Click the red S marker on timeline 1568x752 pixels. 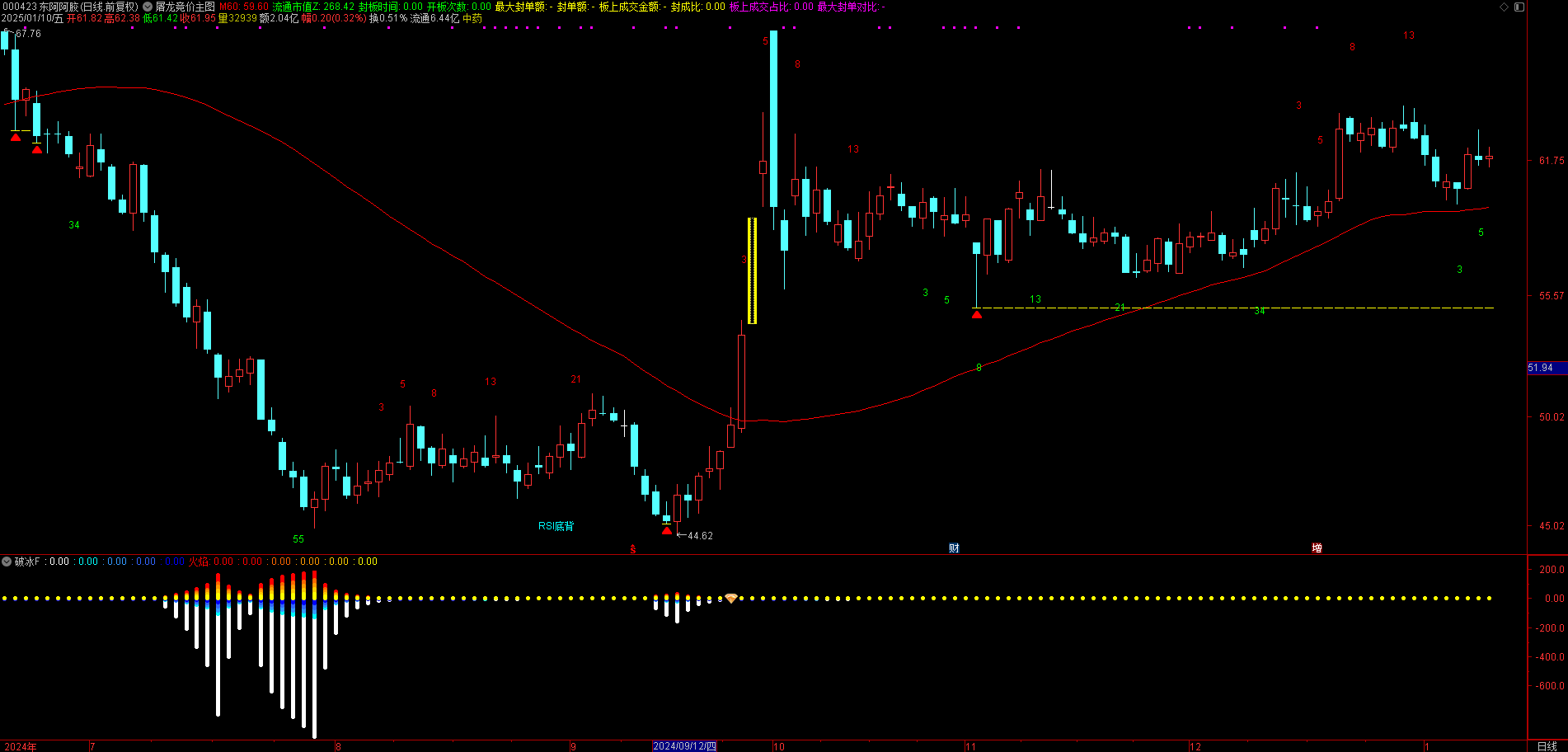tap(633, 549)
